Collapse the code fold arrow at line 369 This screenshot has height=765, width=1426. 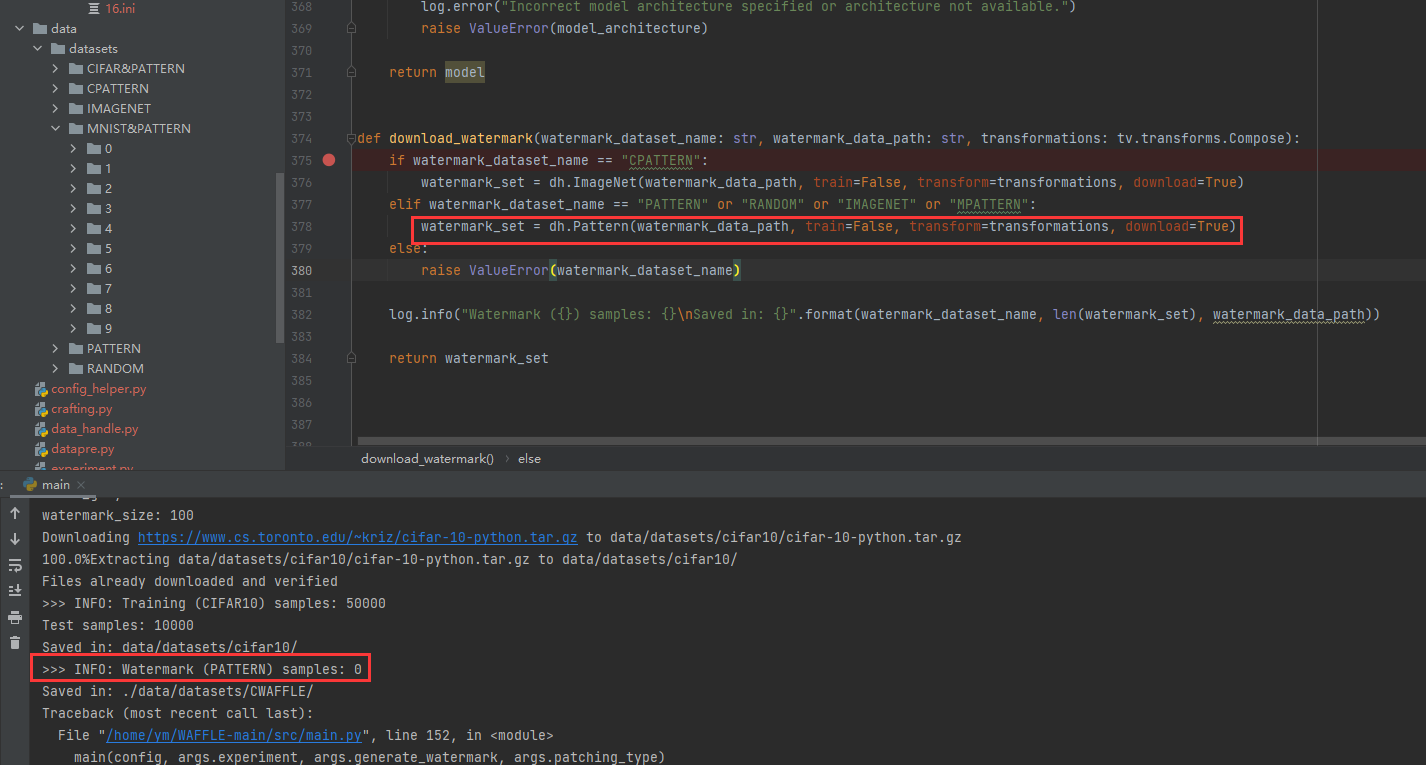350,27
